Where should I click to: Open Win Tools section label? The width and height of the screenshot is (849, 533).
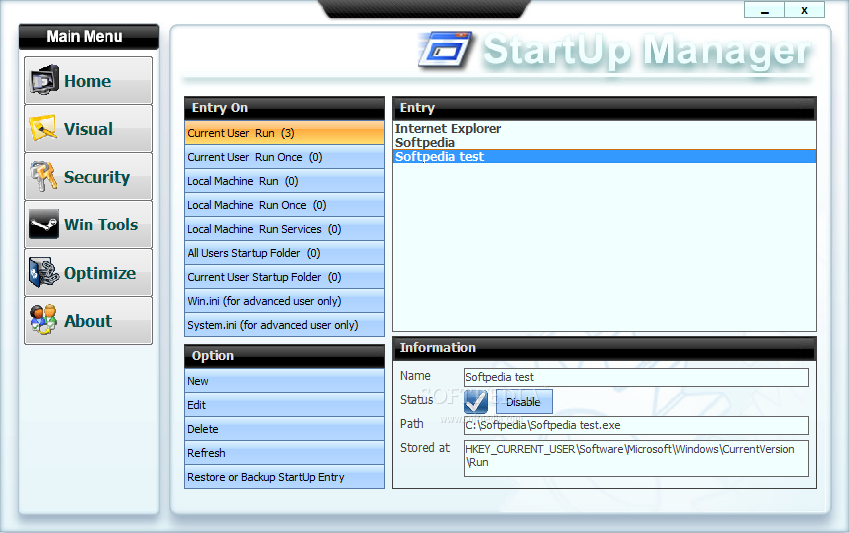101,225
